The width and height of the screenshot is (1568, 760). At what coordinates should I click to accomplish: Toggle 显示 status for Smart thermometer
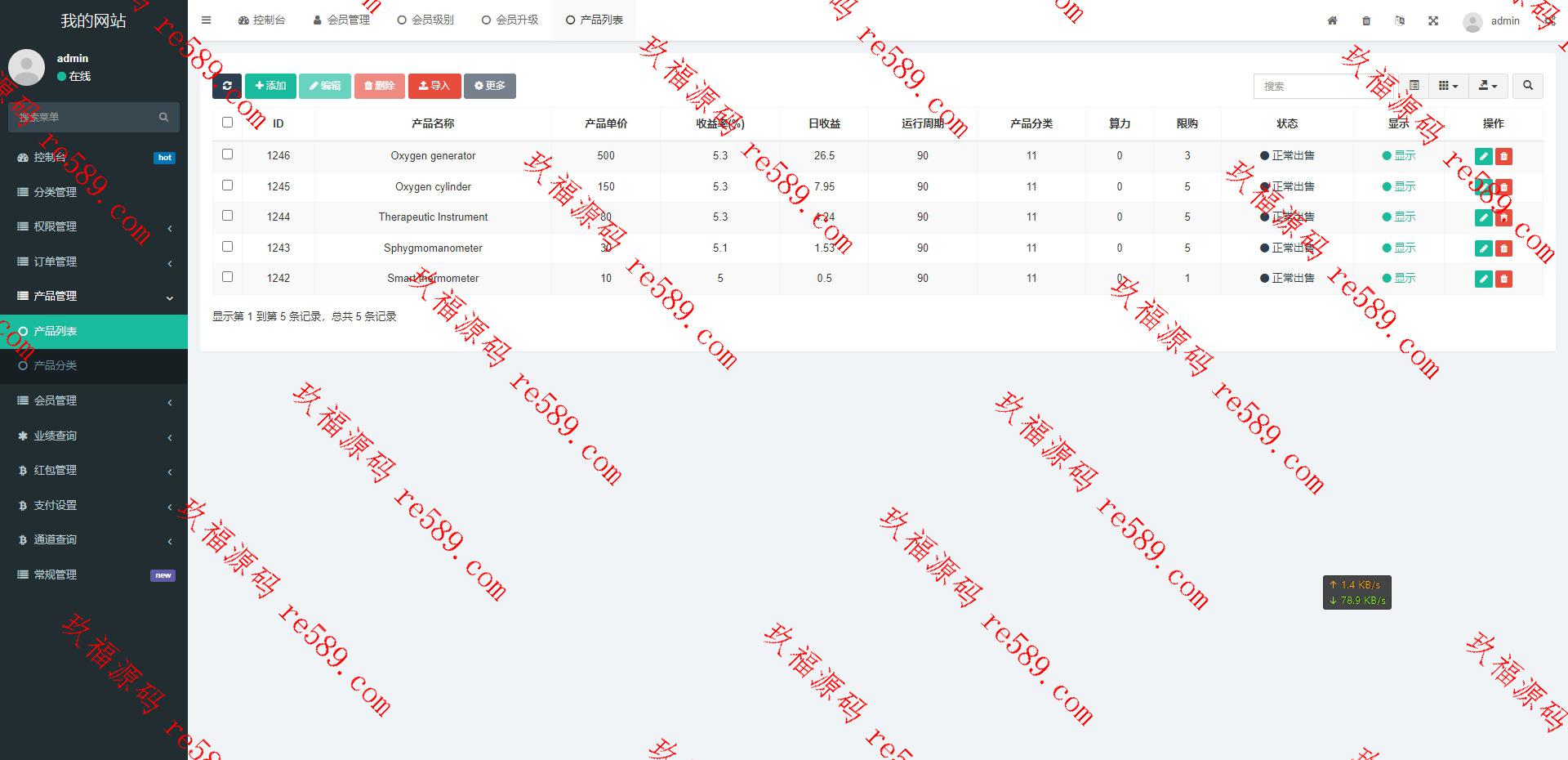tap(1399, 278)
